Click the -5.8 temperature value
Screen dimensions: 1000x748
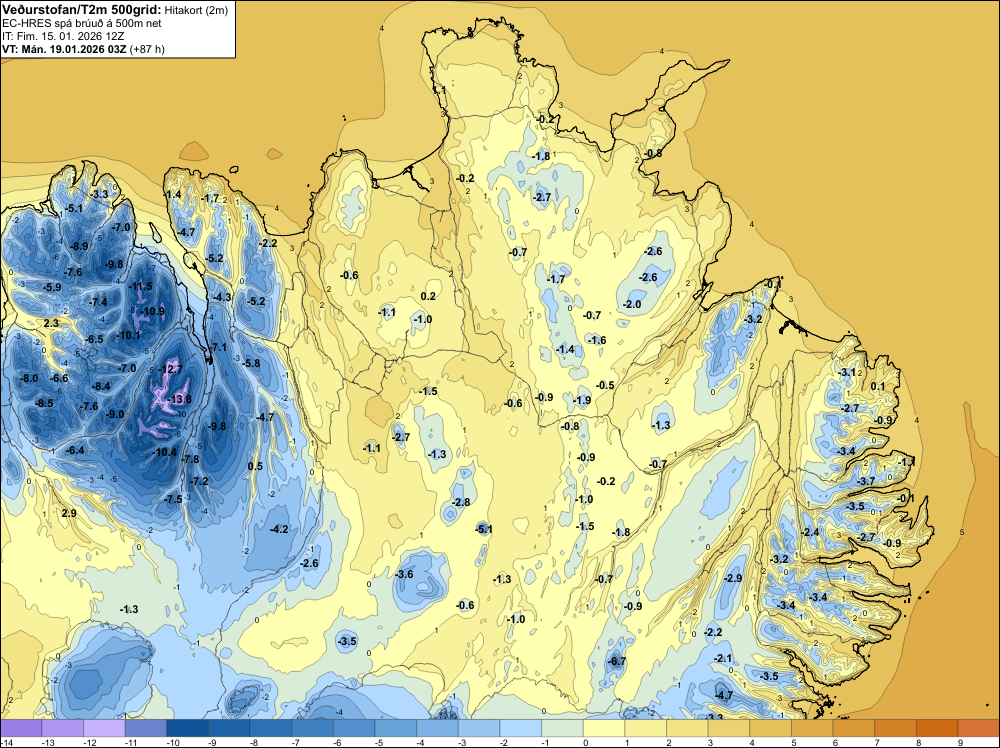coord(251,363)
